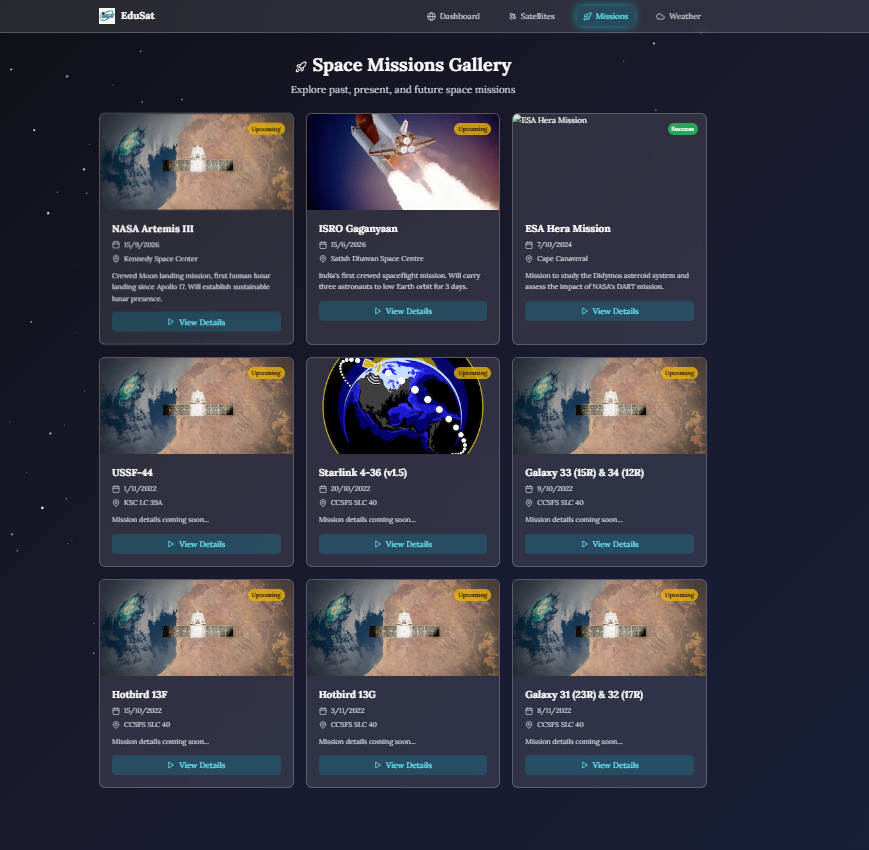View Details for NASA Artemis III

[x=196, y=322]
